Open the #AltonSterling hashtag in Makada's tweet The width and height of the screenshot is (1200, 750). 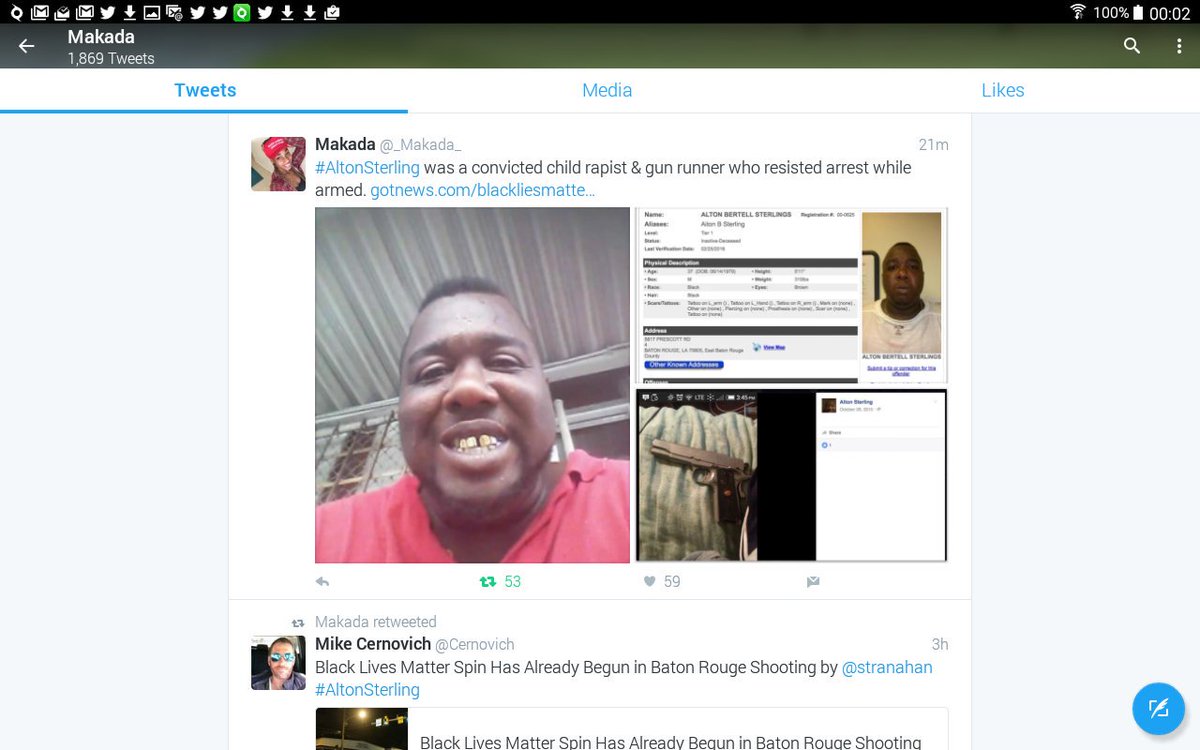point(367,168)
